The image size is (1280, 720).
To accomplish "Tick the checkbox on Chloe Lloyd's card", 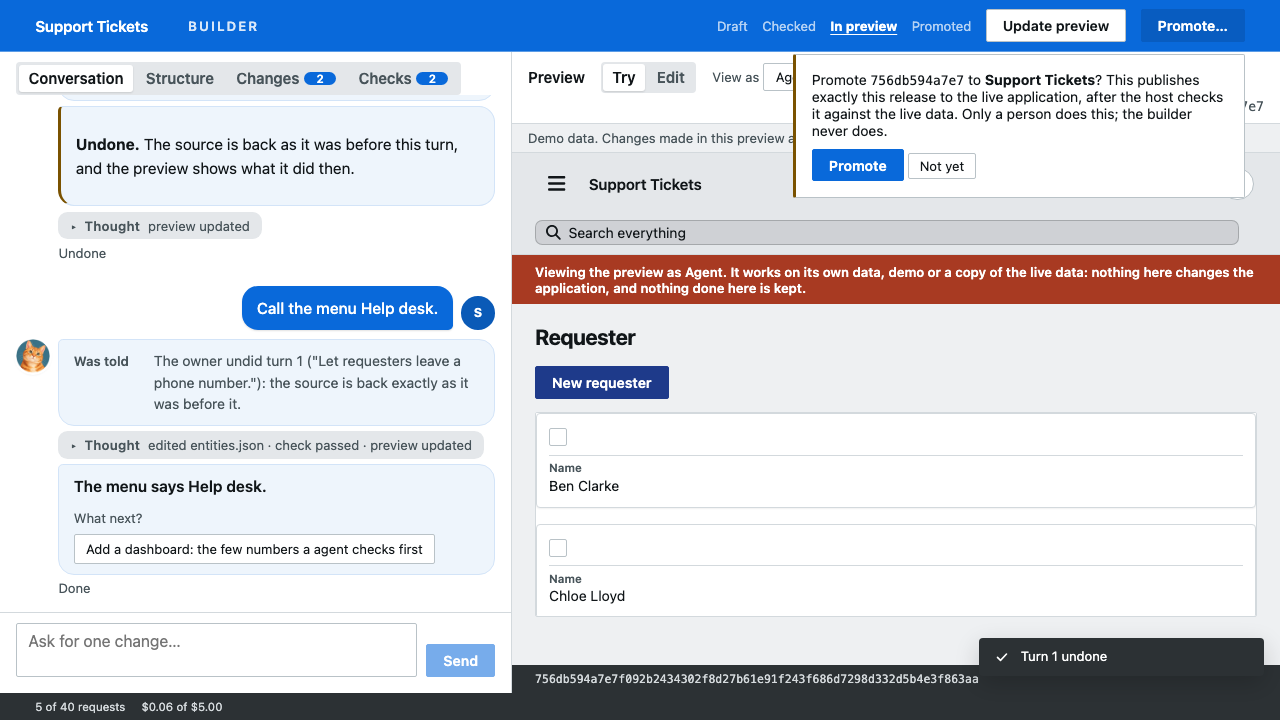I will pyautogui.click(x=558, y=548).
